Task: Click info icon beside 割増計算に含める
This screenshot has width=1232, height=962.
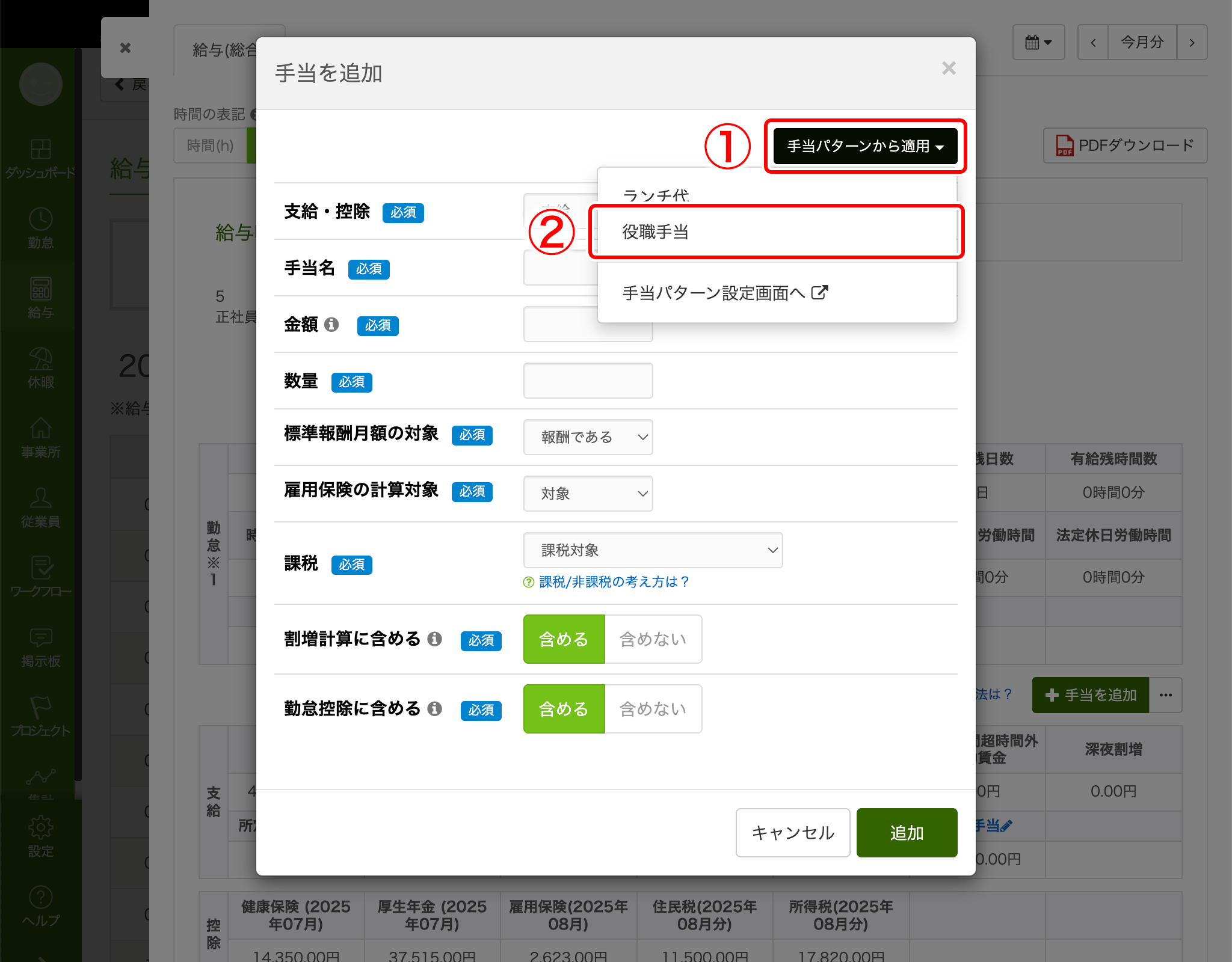Action: coord(434,639)
